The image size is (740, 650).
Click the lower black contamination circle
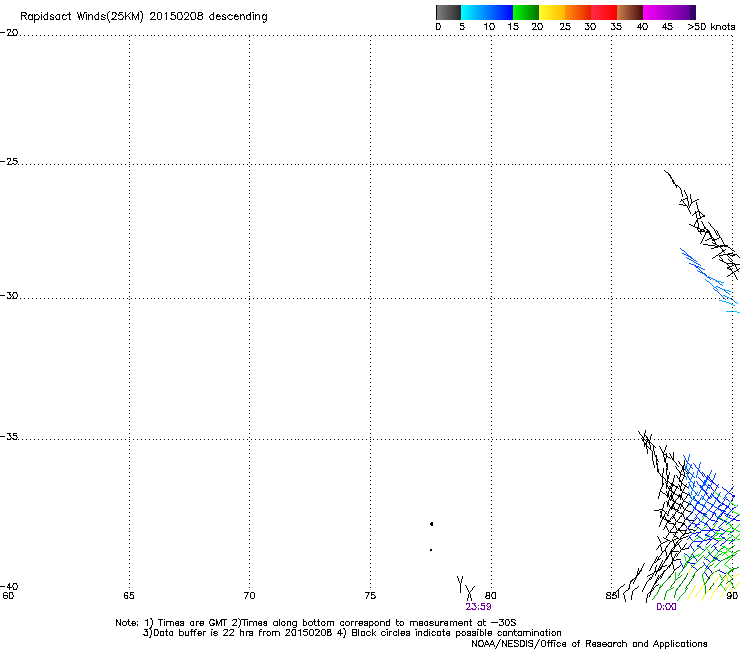(431, 550)
